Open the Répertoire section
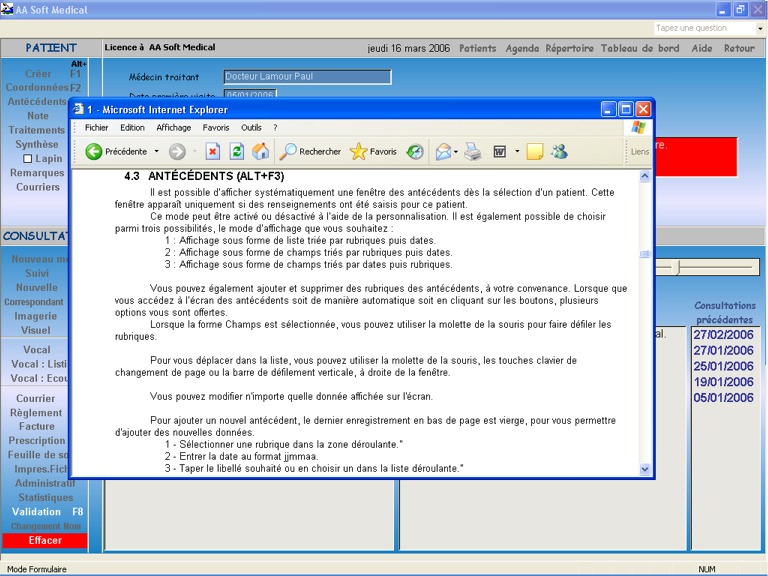 tap(570, 48)
